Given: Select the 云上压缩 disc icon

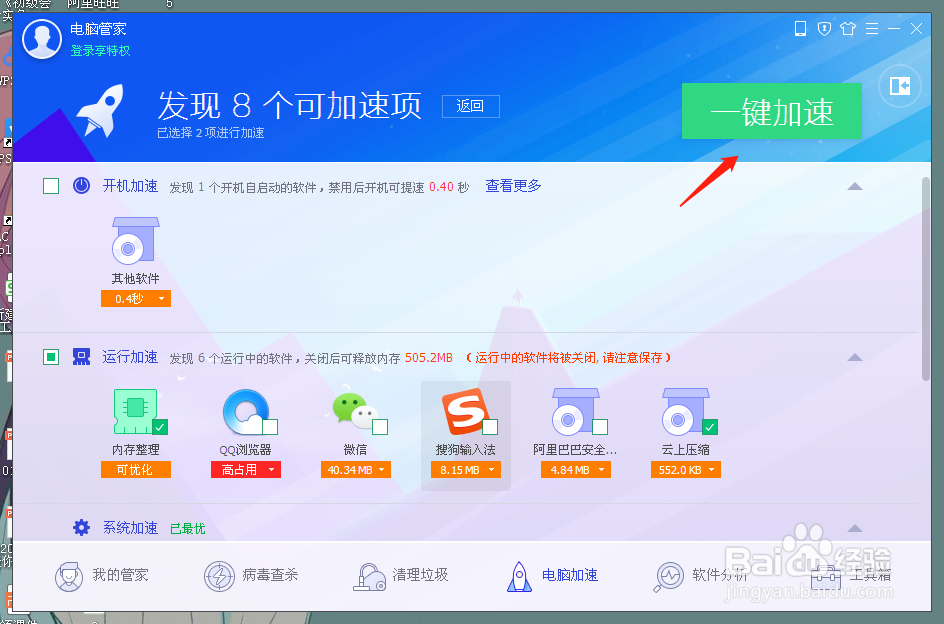Looking at the screenshot, I should point(685,411).
